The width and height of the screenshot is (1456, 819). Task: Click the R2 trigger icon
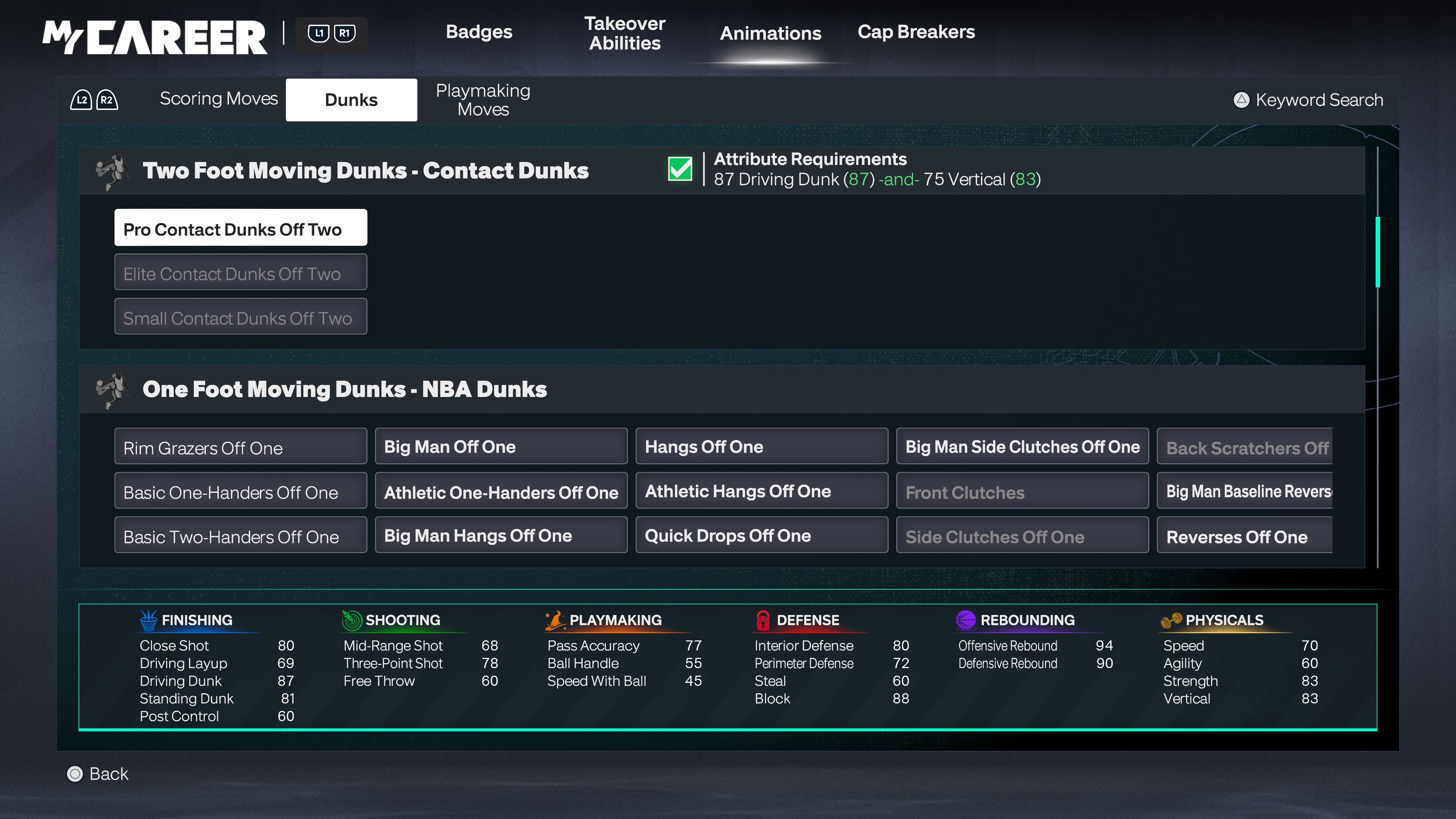[107, 100]
